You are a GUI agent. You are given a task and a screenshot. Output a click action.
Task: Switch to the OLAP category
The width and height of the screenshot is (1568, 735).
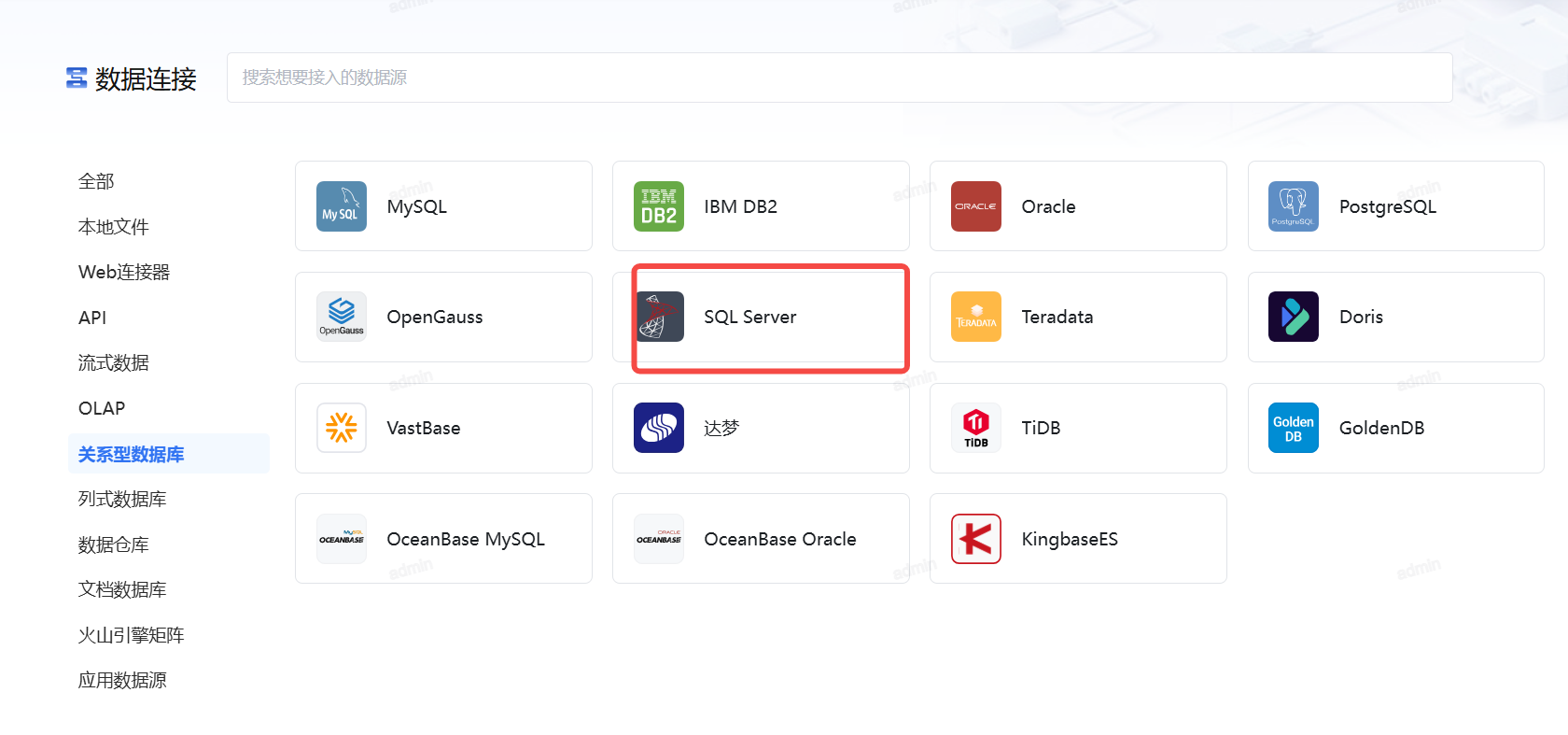[102, 408]
